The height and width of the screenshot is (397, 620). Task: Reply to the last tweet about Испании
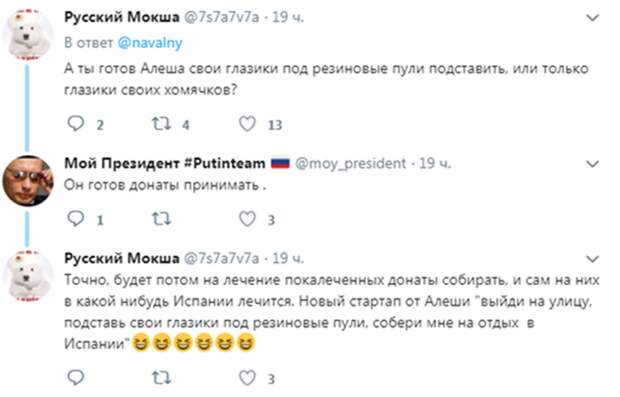[x=76, y=378]
